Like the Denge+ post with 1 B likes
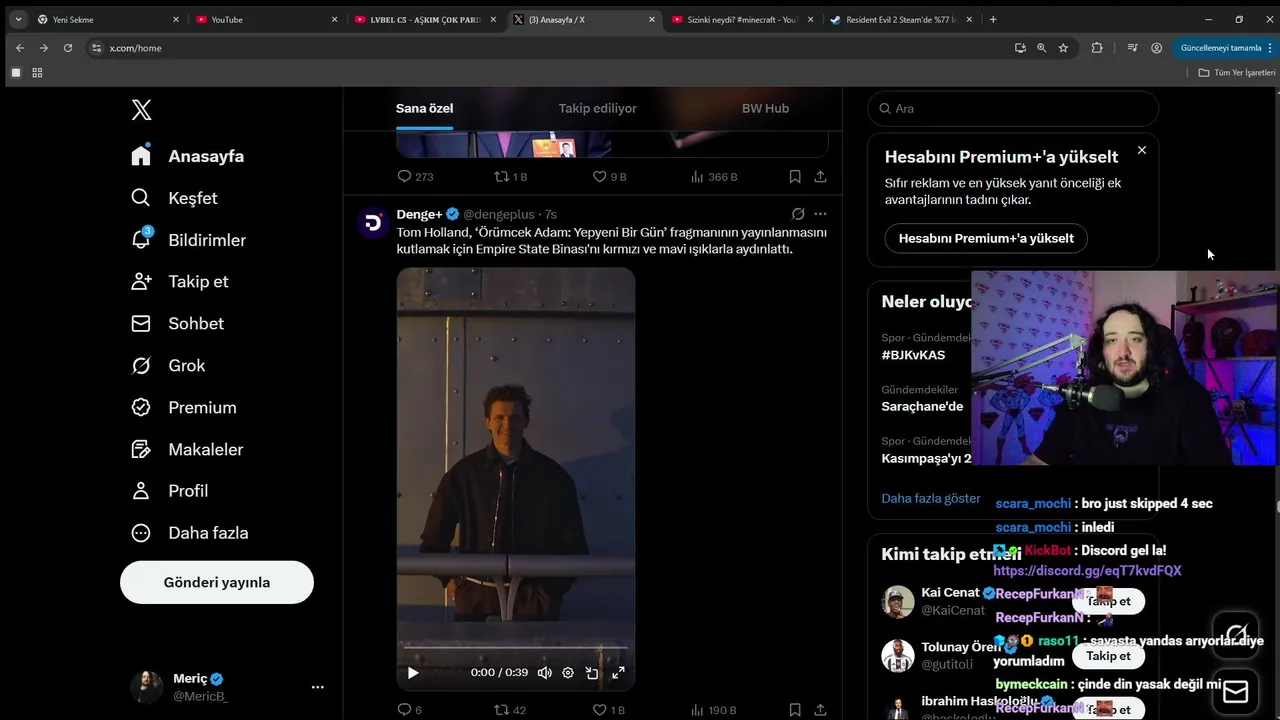 tap(609, 710)
